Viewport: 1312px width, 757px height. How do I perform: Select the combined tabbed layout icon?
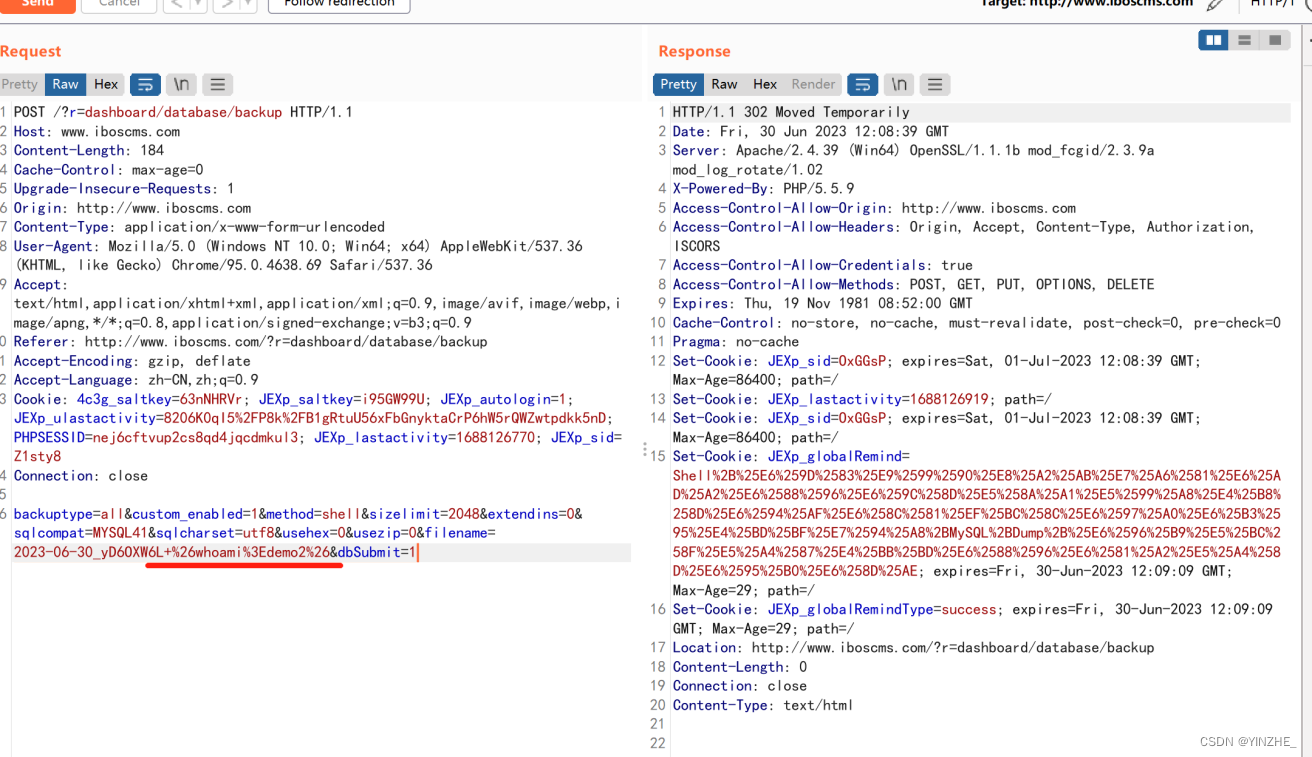[1275, 40]
